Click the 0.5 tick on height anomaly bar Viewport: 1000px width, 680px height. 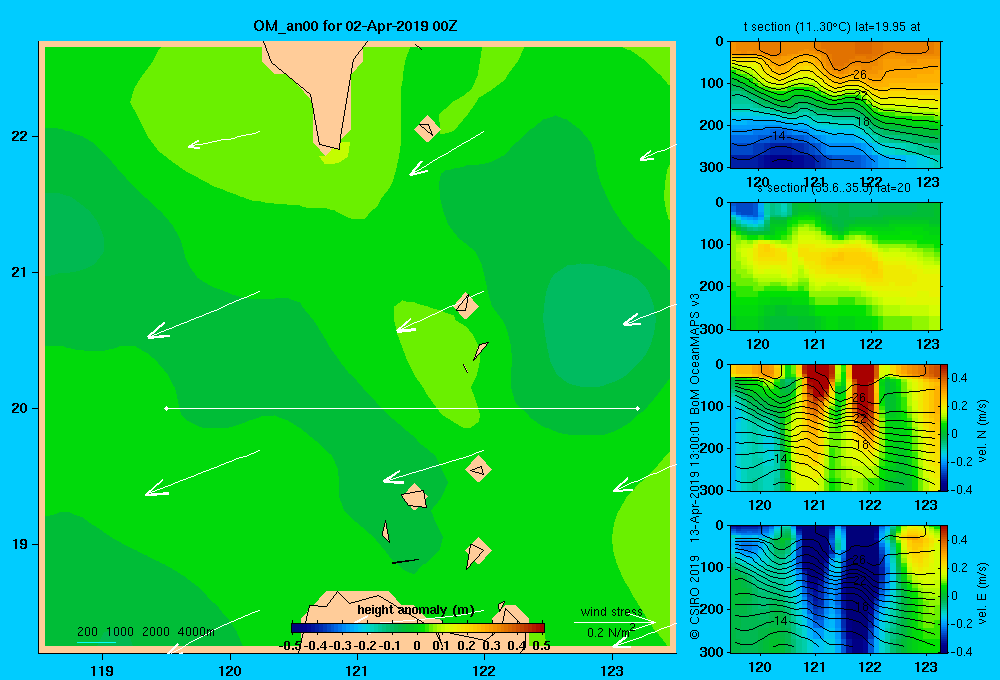click(541, 646)
